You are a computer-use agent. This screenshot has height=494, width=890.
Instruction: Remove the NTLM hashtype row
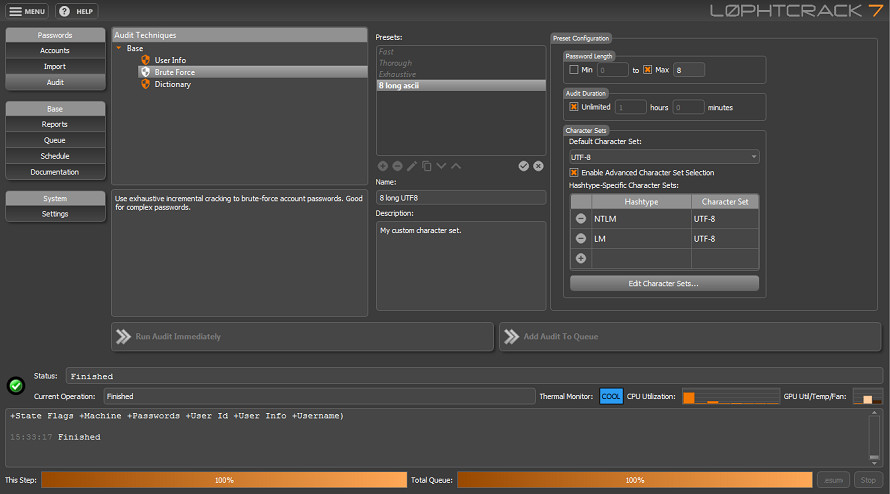tap(581, 218)
